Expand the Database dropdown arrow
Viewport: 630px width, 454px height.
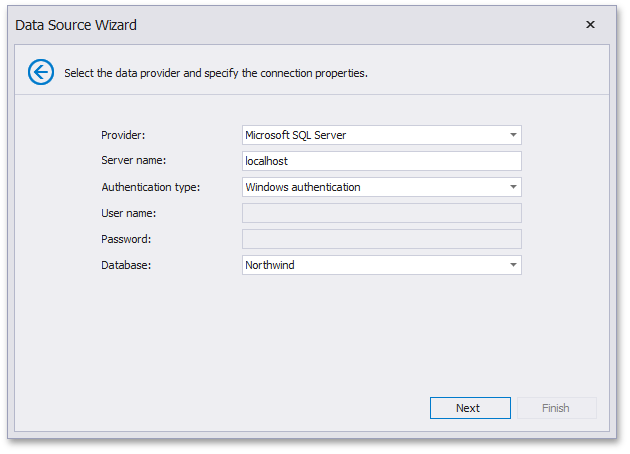(512, 265)
